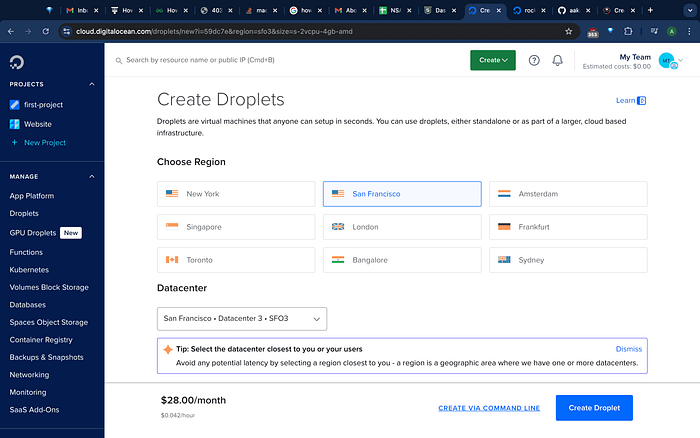Dismiss the datacenter tip

[x=629, y=349]
